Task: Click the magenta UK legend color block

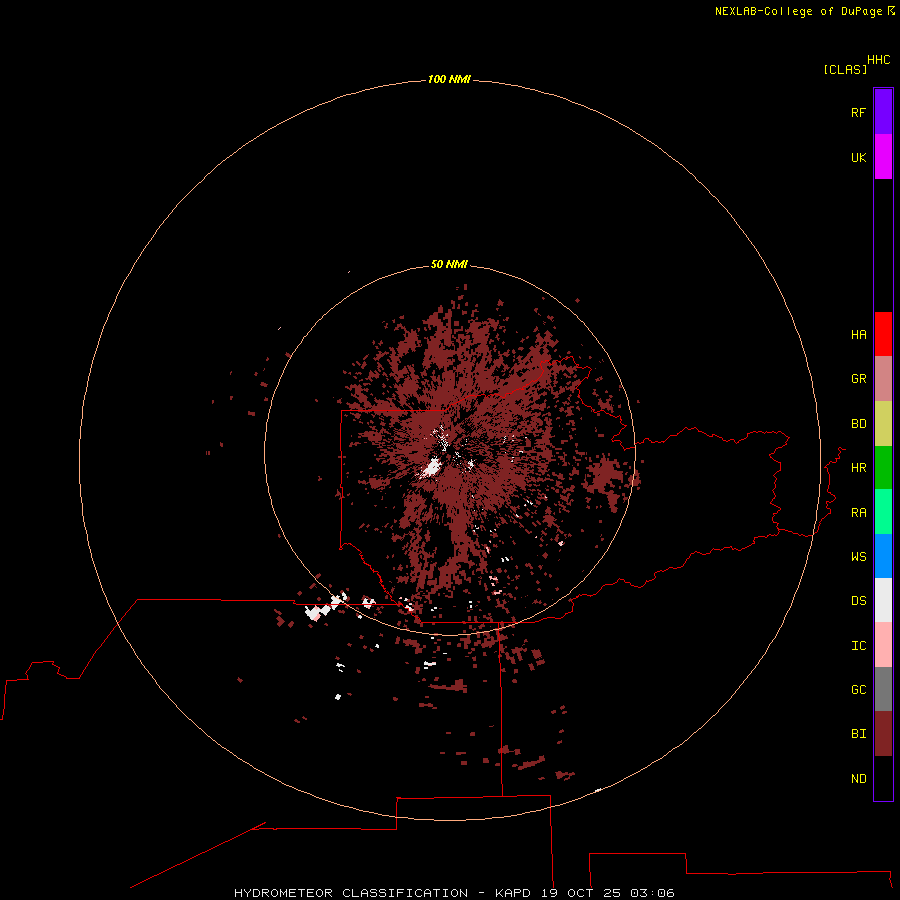Action: (x=883, y=157)
